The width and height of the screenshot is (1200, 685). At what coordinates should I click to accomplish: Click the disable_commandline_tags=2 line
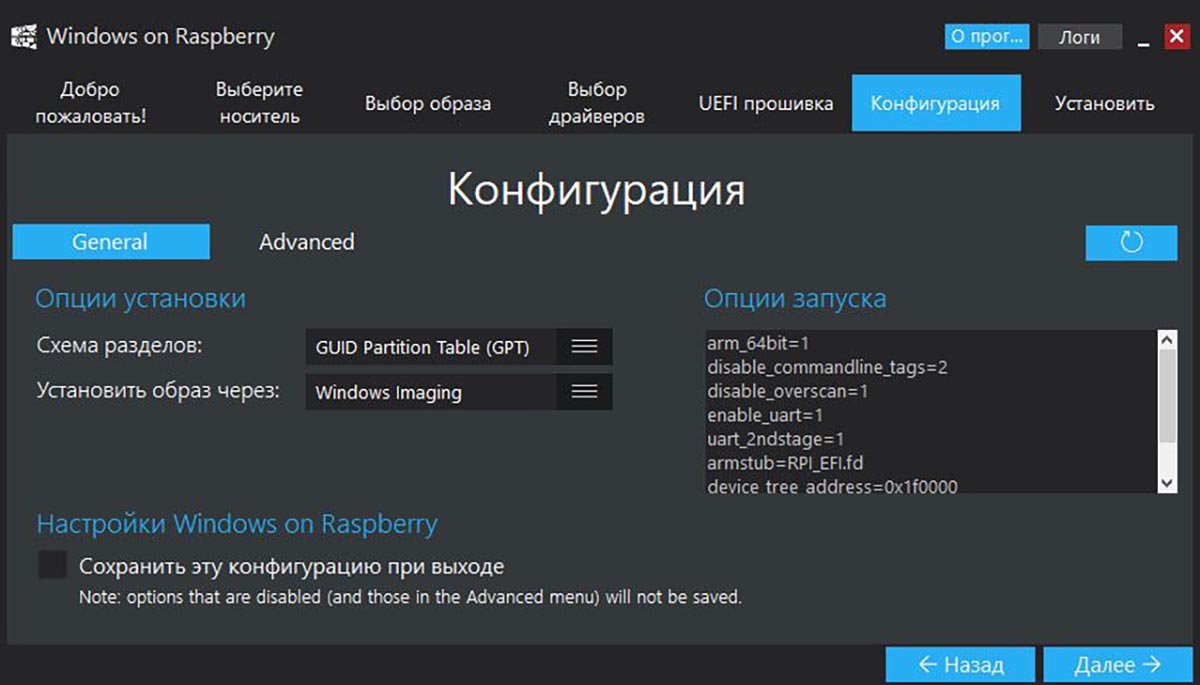coord(827,367)
